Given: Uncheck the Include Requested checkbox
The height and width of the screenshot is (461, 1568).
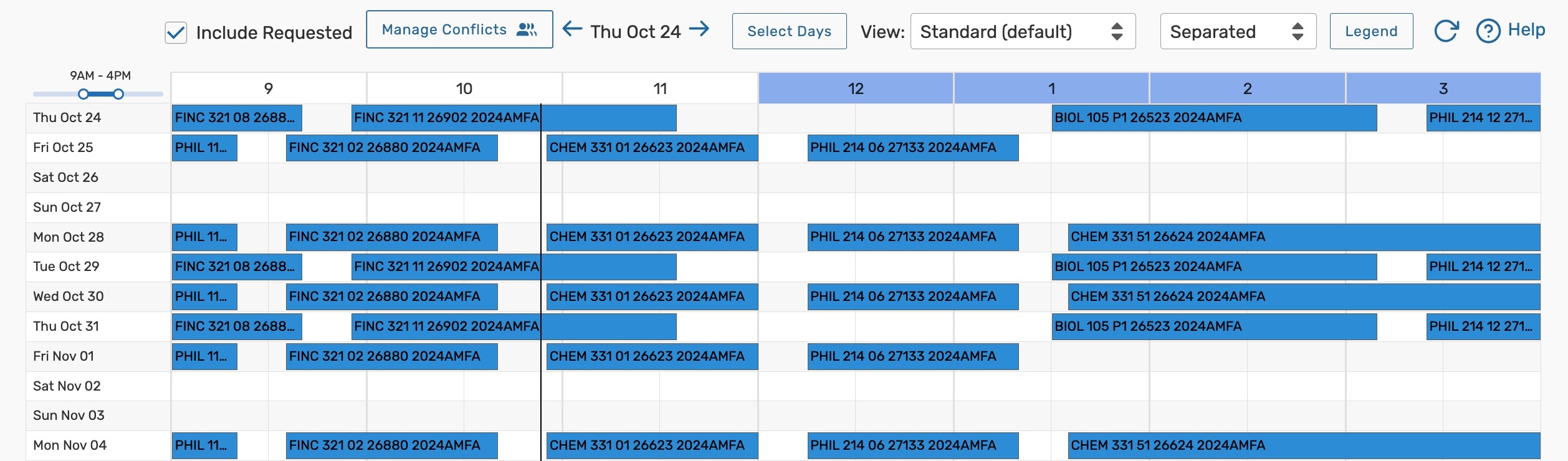Looking at the screenshot, I should pyautogui.click(x=175, y=32).
